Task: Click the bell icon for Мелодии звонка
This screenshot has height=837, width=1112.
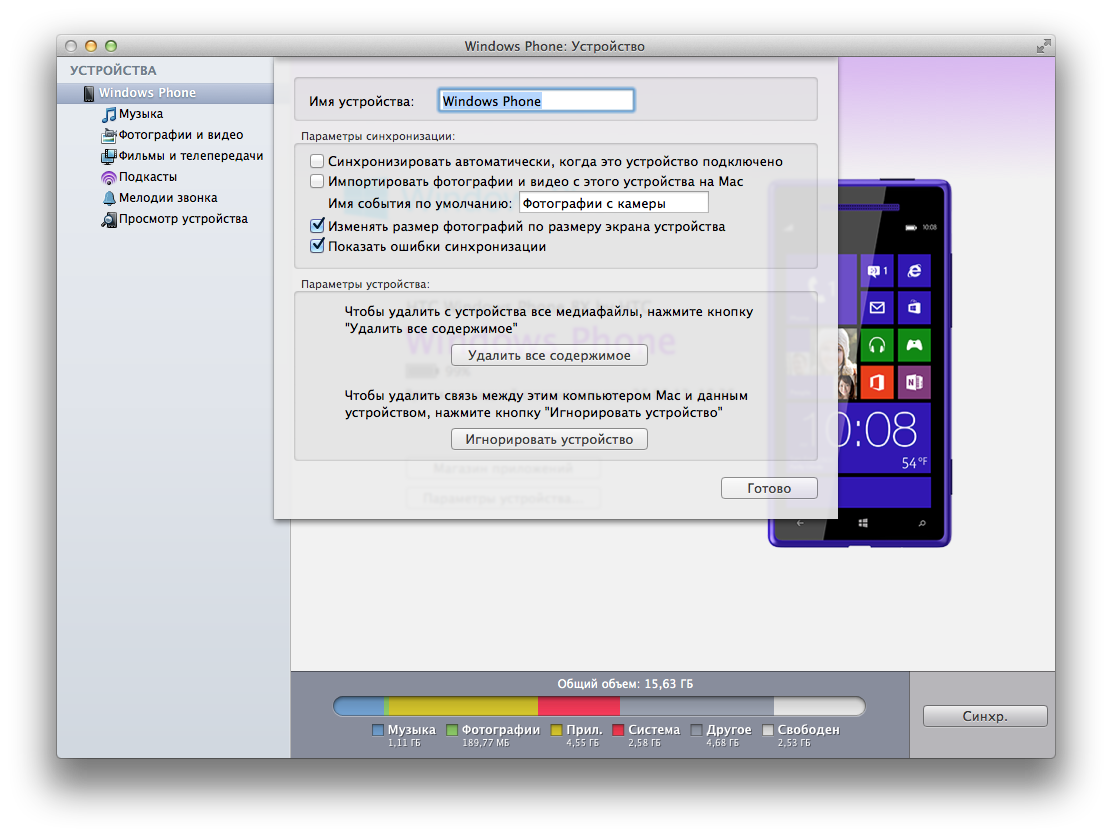Action: 109,198
